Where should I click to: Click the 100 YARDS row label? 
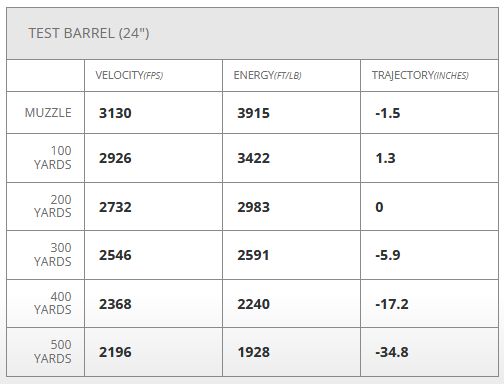(53, 158)
